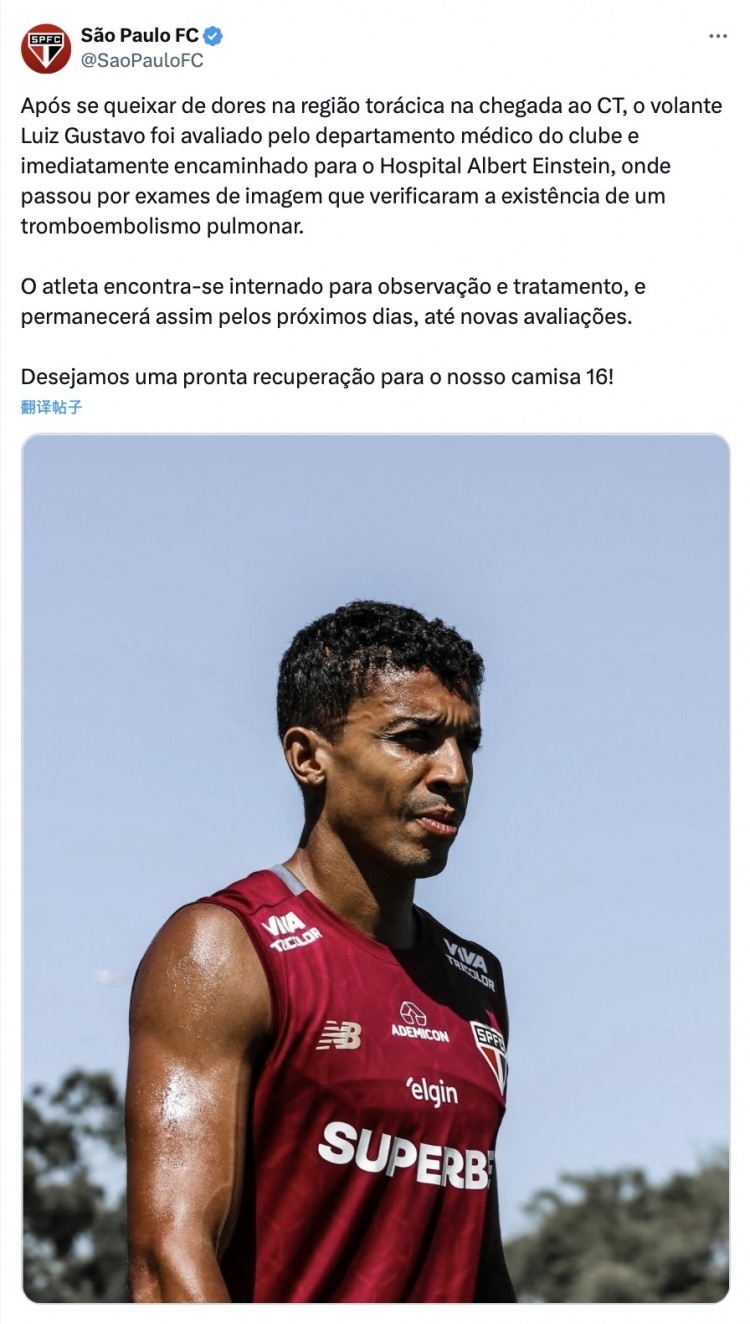Click the New Balance logo on jersey
This screenshot has width=750, height=1324.
coord(339,1035)
